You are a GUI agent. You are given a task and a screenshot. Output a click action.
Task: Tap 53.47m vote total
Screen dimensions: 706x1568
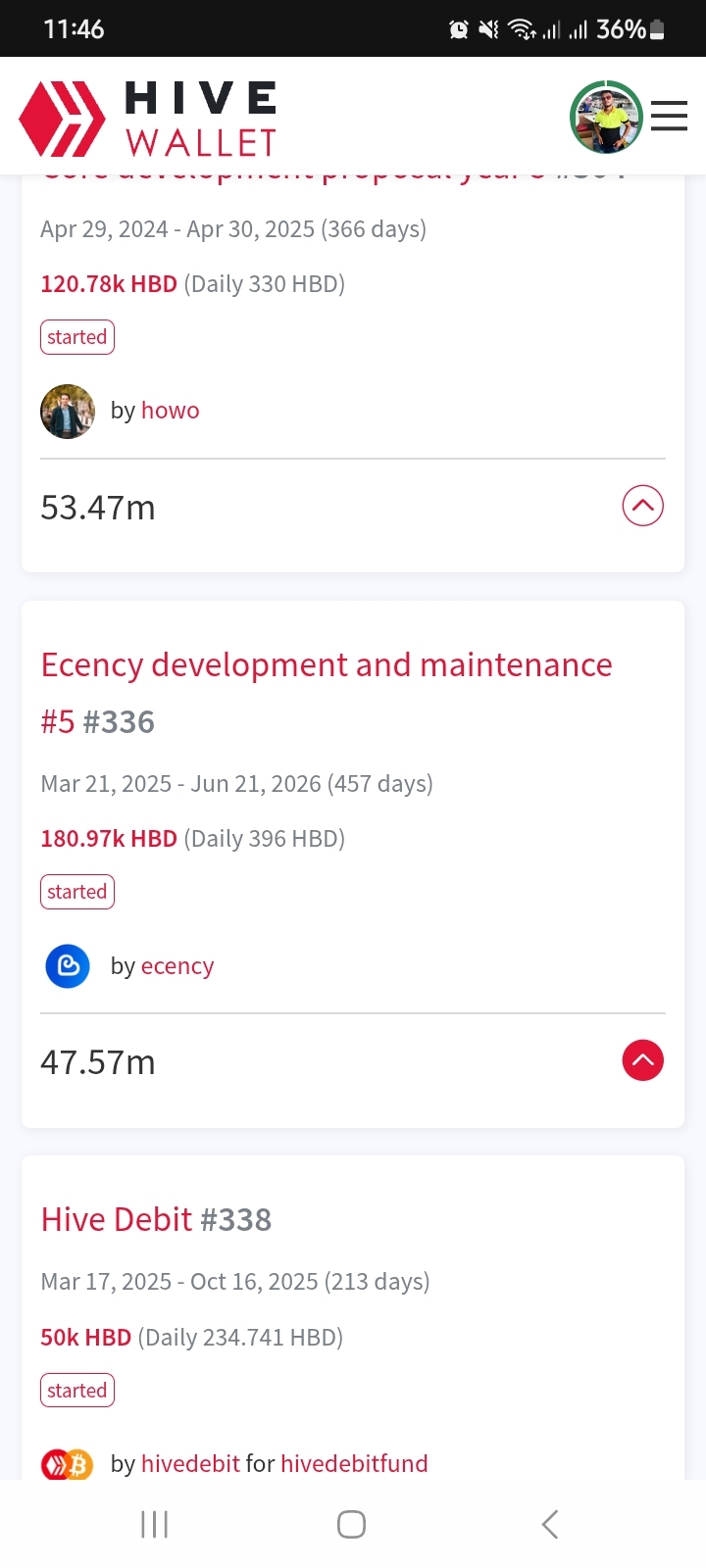[98, 508]
